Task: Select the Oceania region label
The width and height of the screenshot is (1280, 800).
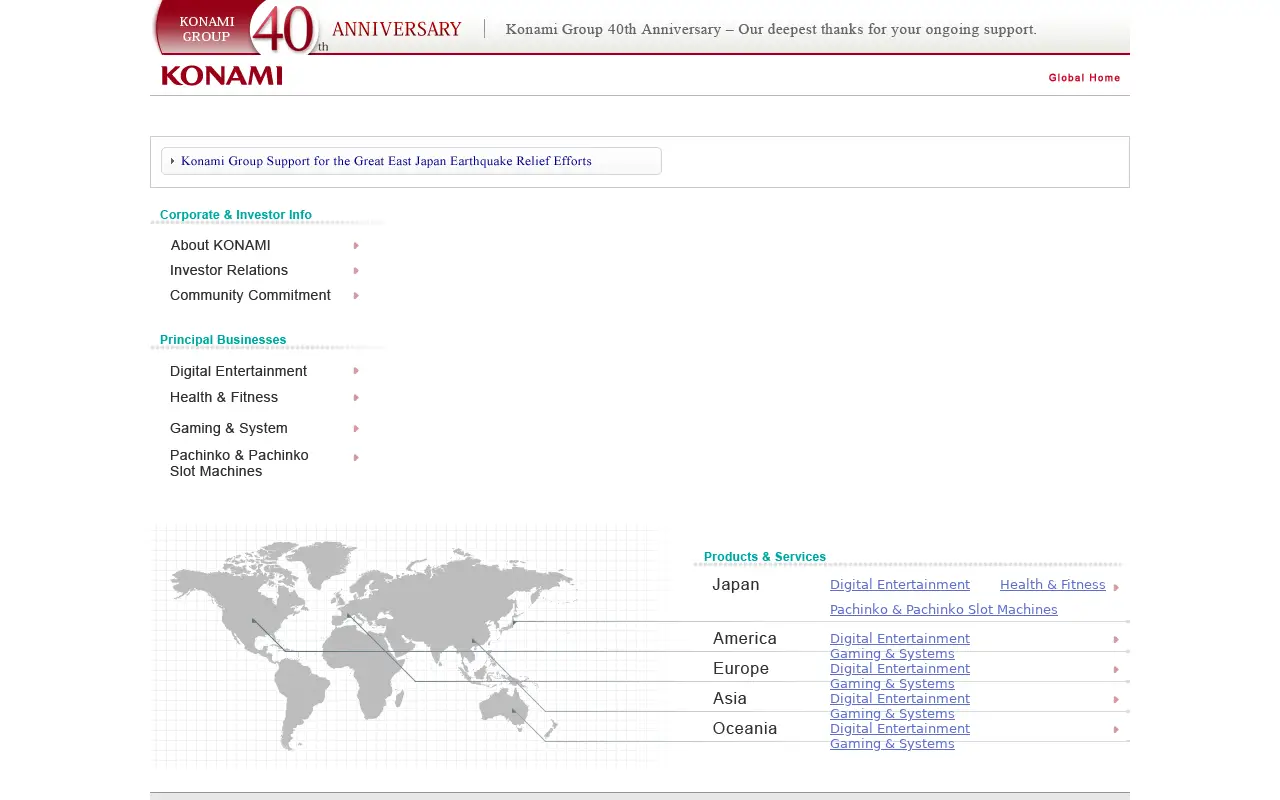Action: 745,729
